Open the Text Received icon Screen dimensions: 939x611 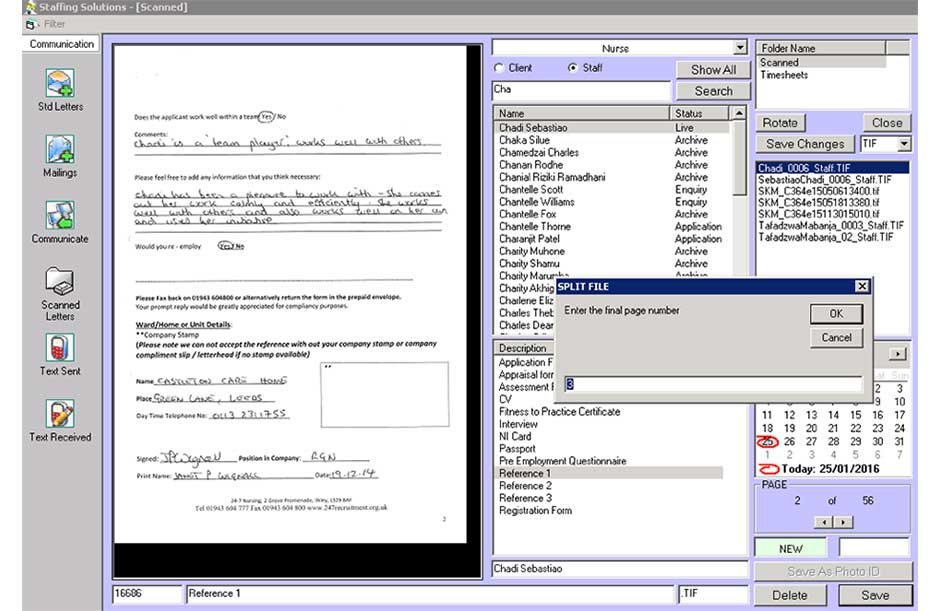coord(60,414)
